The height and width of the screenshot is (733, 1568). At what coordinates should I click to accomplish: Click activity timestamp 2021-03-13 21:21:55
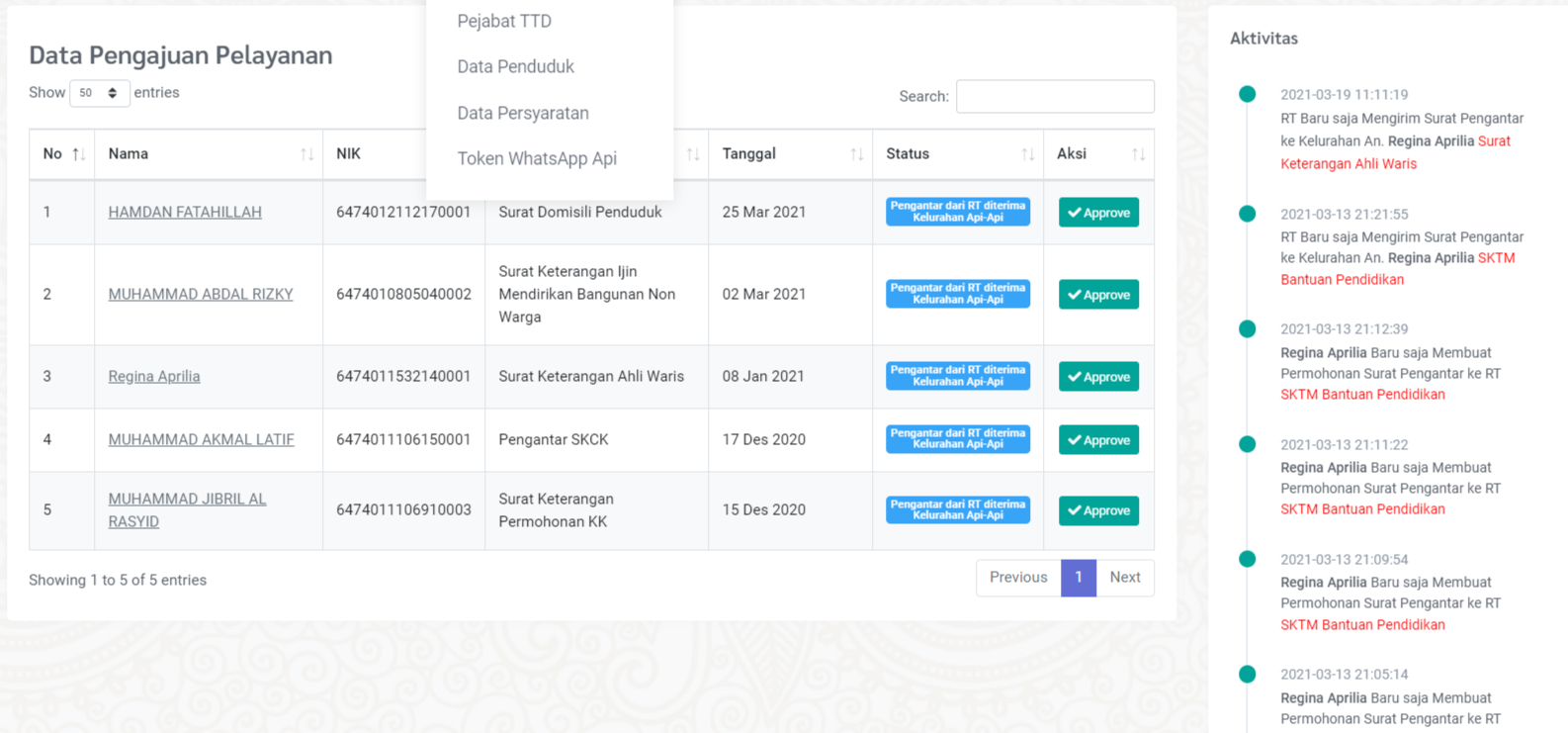point(1345,214)
